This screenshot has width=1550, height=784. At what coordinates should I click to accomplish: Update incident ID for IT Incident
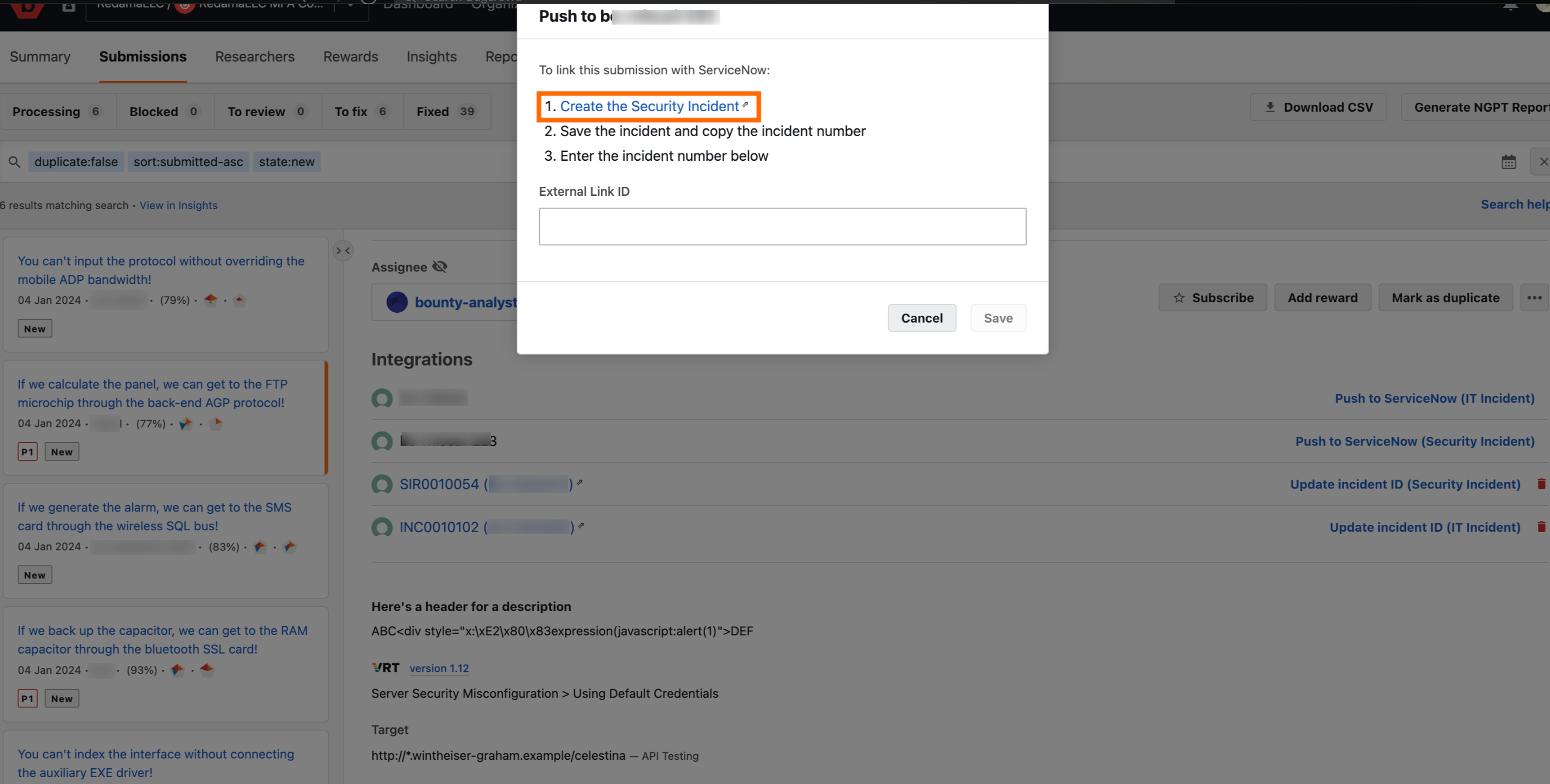pos(1425,527)
